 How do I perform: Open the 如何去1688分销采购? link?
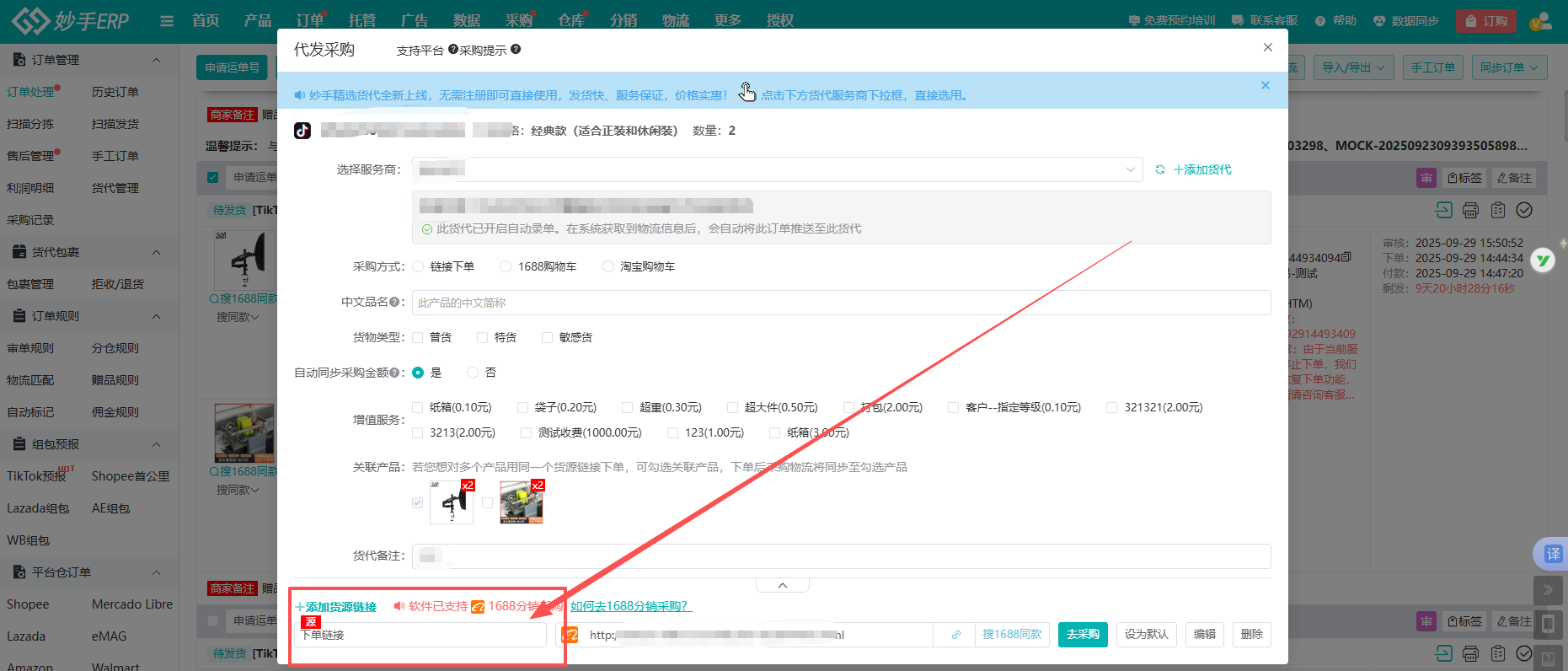click(630, 606)
